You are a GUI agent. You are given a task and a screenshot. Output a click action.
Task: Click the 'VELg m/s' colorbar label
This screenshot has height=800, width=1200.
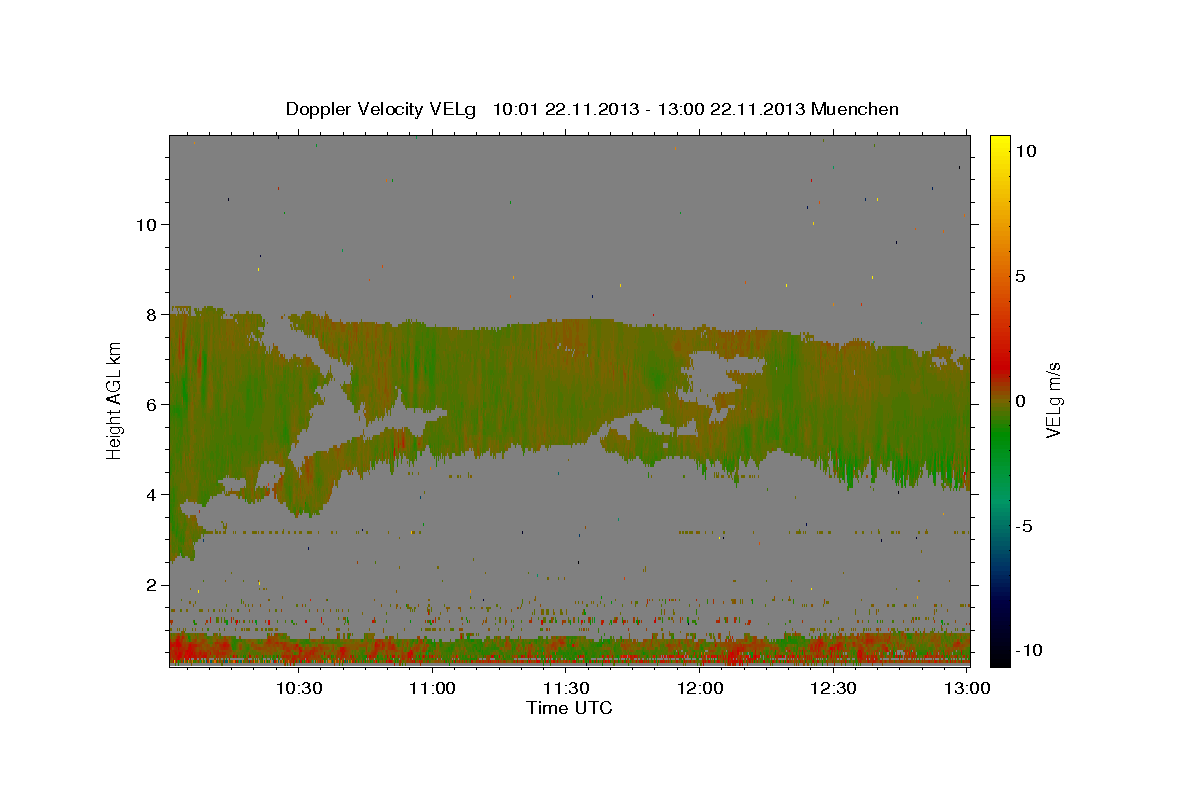[x=1053, y=401]
